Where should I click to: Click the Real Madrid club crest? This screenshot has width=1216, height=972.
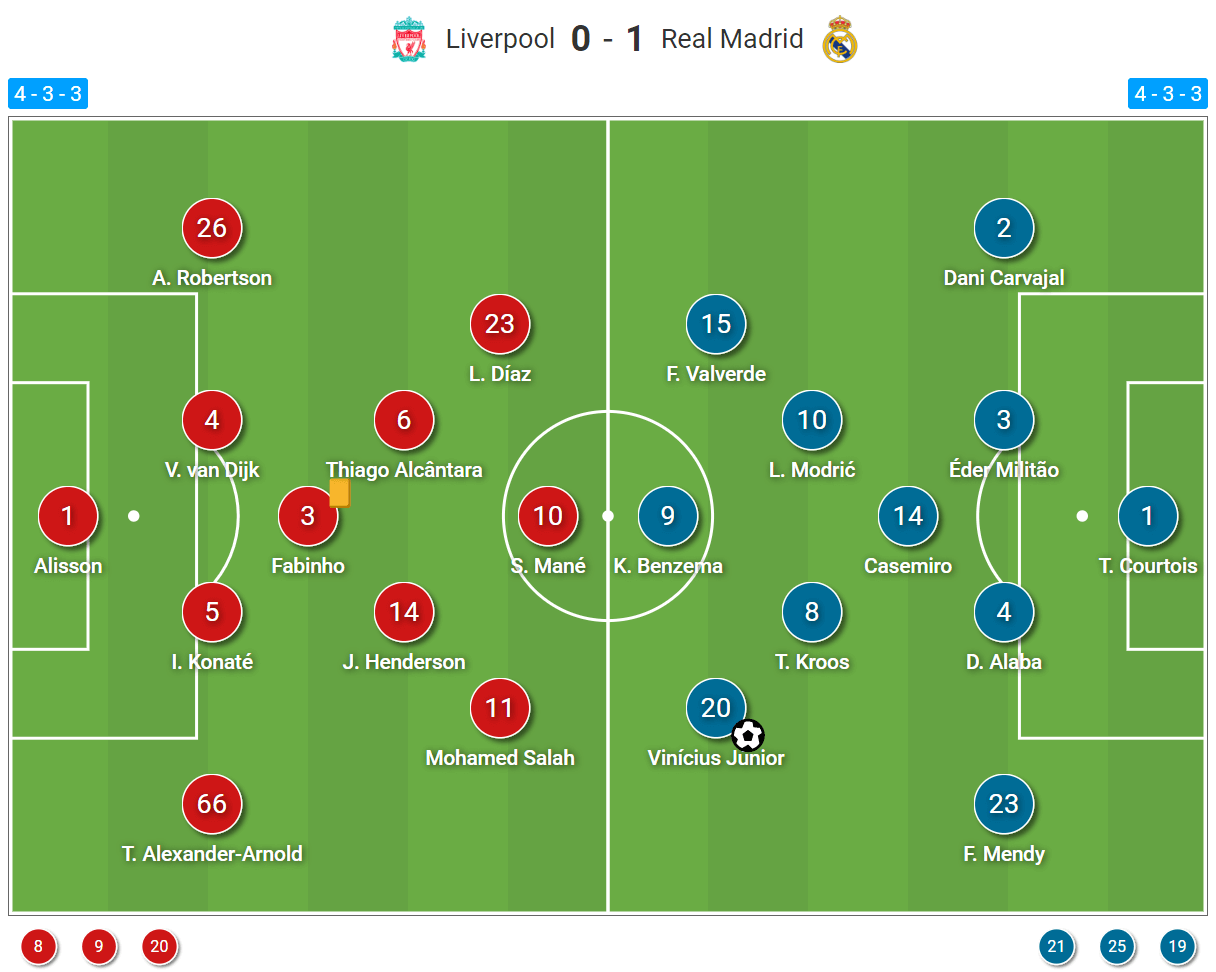click(x=839, y=40)
